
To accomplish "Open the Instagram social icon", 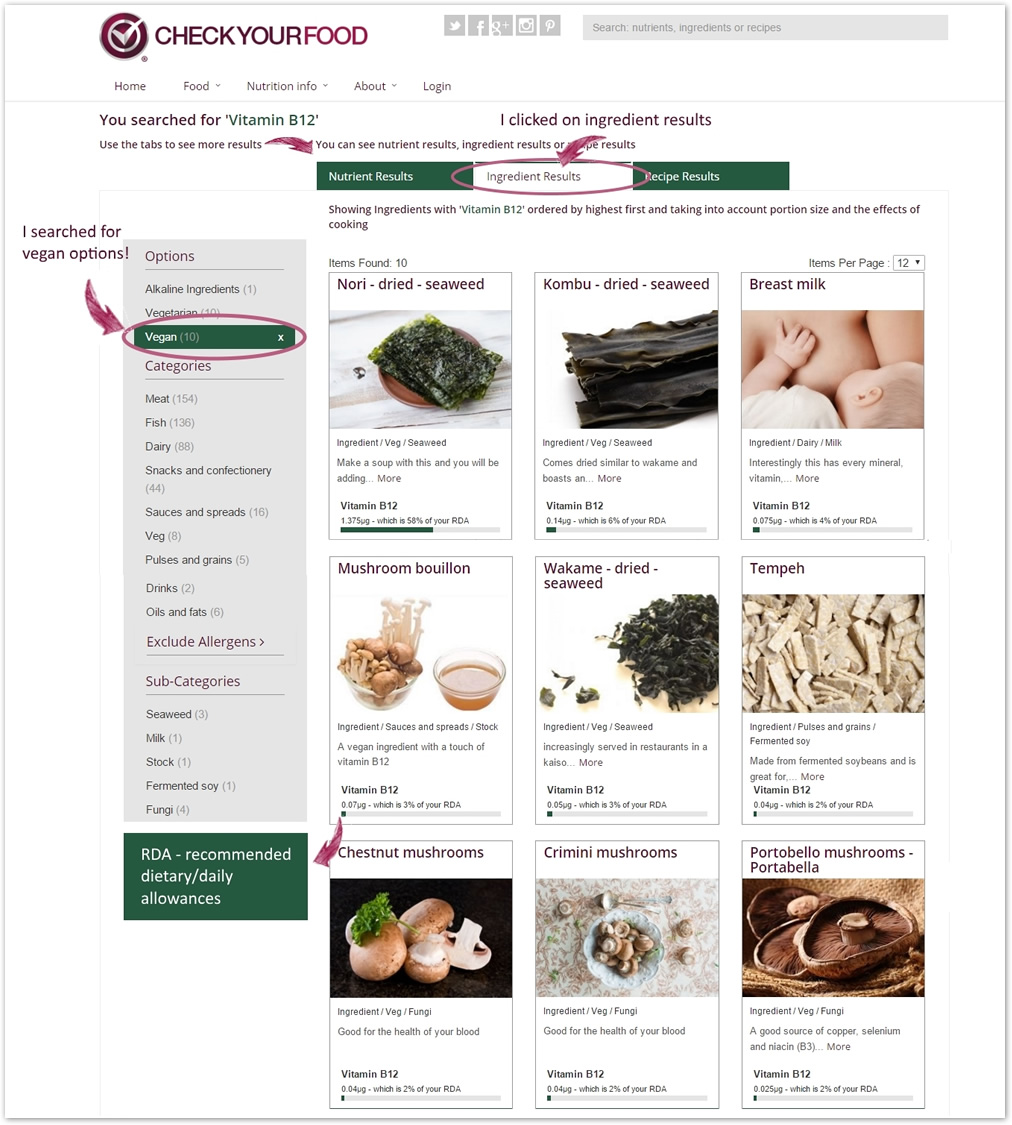I will 526,27.
